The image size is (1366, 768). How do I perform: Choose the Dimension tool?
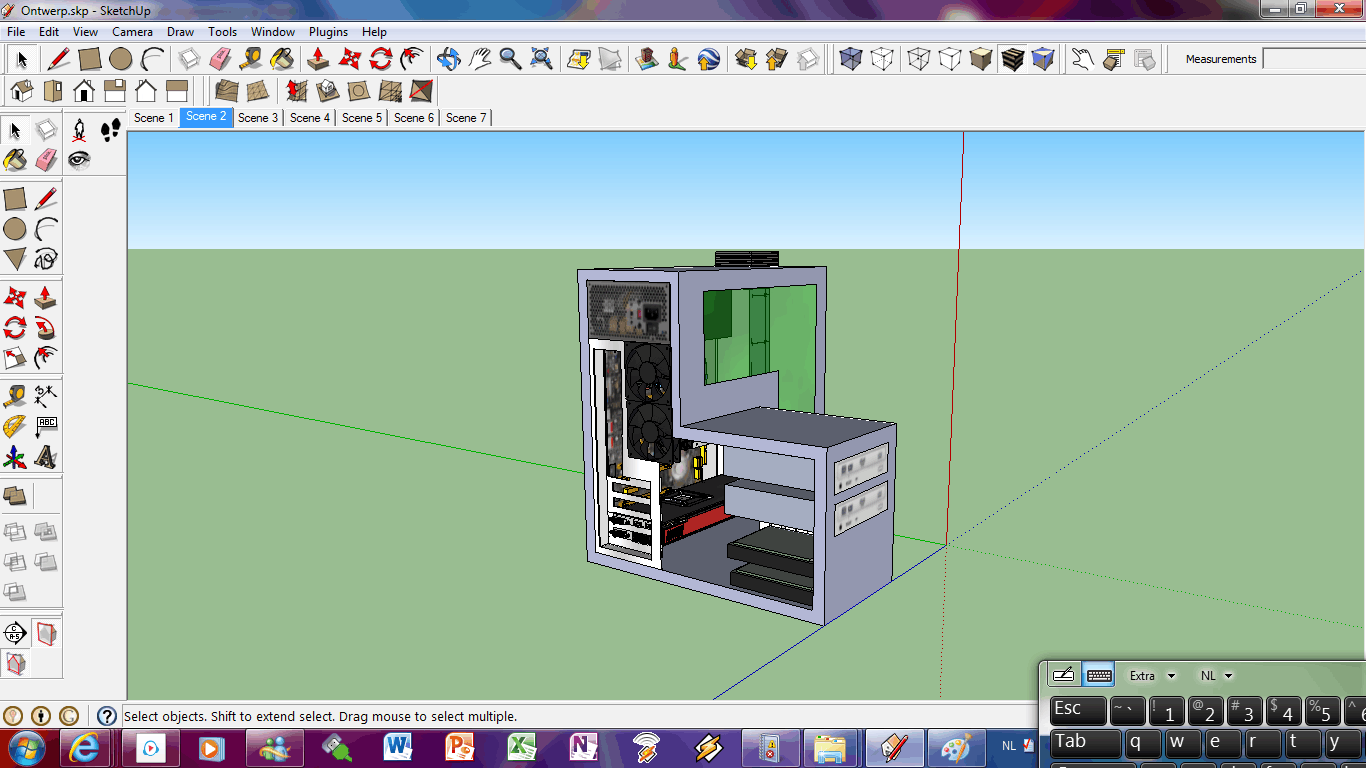(x=46, y=395)
